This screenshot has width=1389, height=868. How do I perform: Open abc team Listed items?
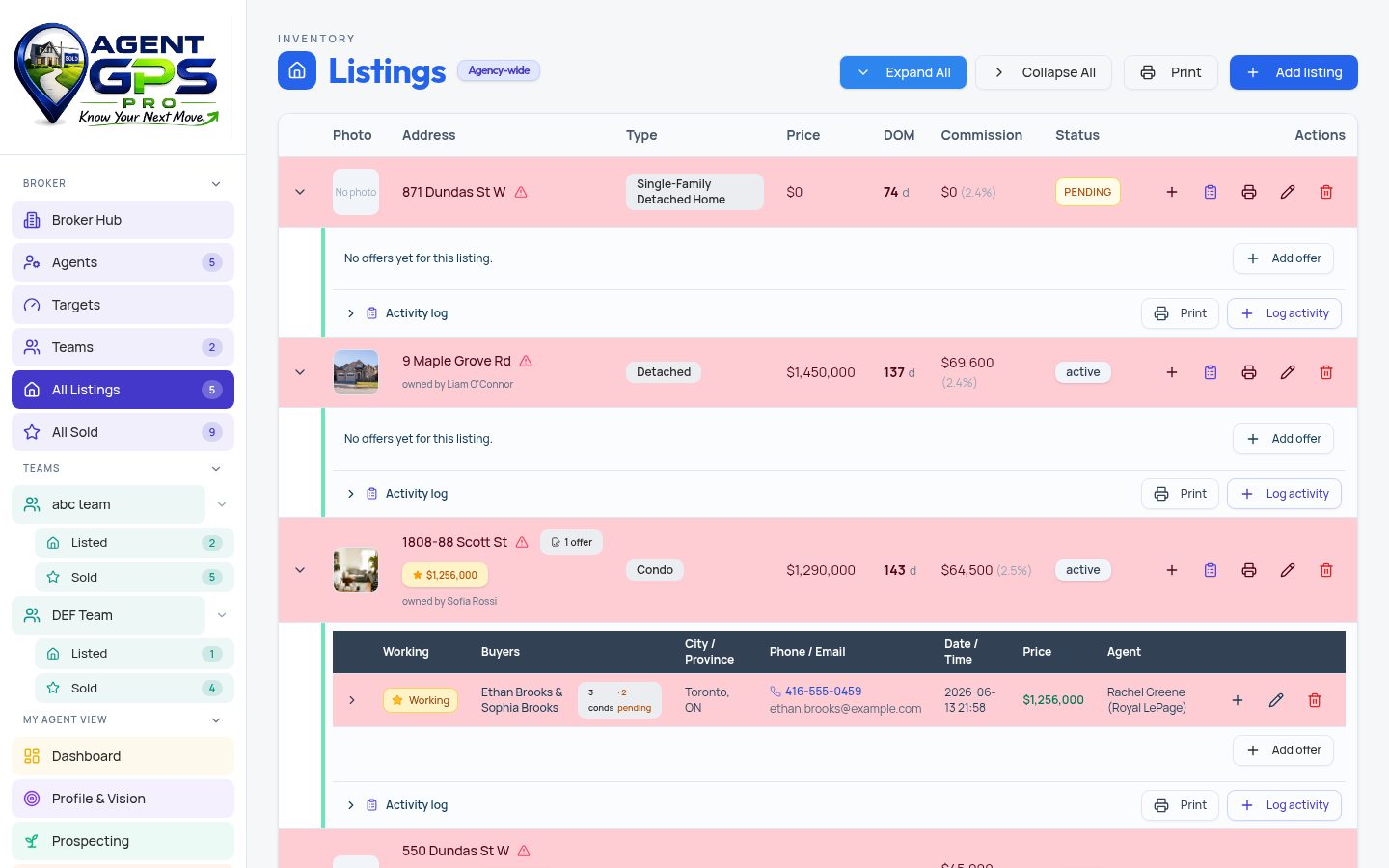click(x=134, y=543)
